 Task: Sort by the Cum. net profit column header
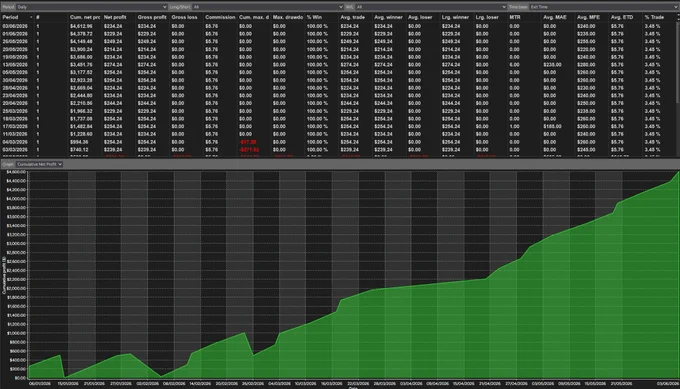85,17
